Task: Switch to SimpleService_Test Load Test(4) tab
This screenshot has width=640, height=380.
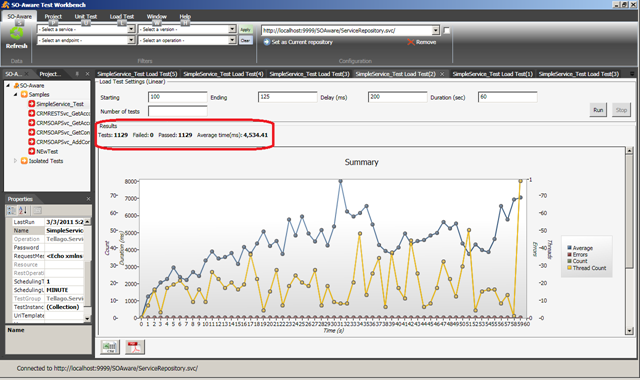Action: [223, 74]
